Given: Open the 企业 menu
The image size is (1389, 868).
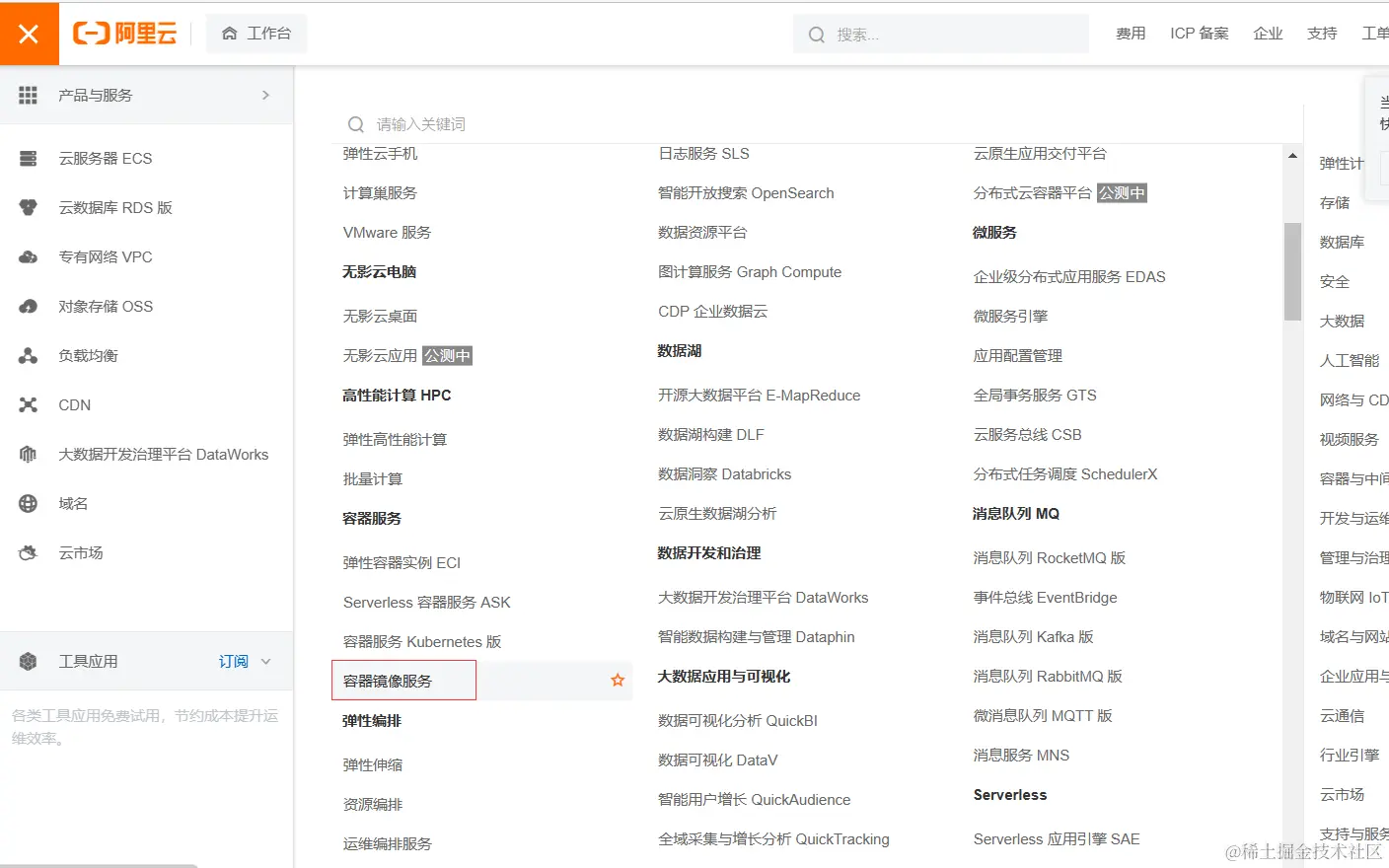Looking at the screenshot, I should coord(1268,34).
